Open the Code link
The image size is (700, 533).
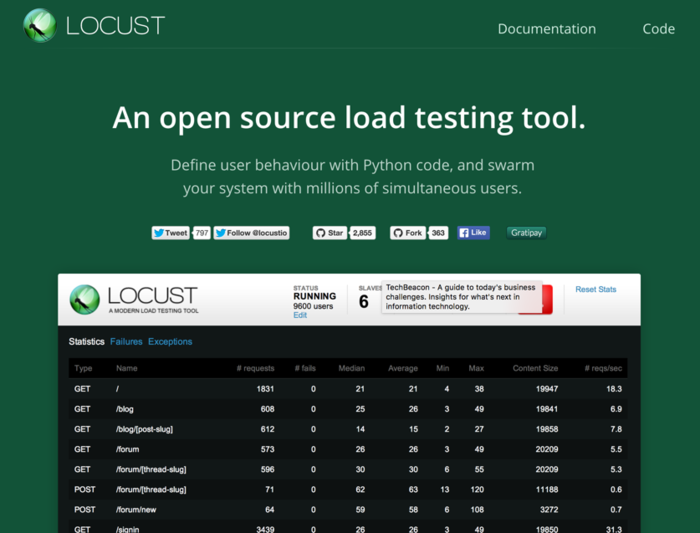(658, 29)
